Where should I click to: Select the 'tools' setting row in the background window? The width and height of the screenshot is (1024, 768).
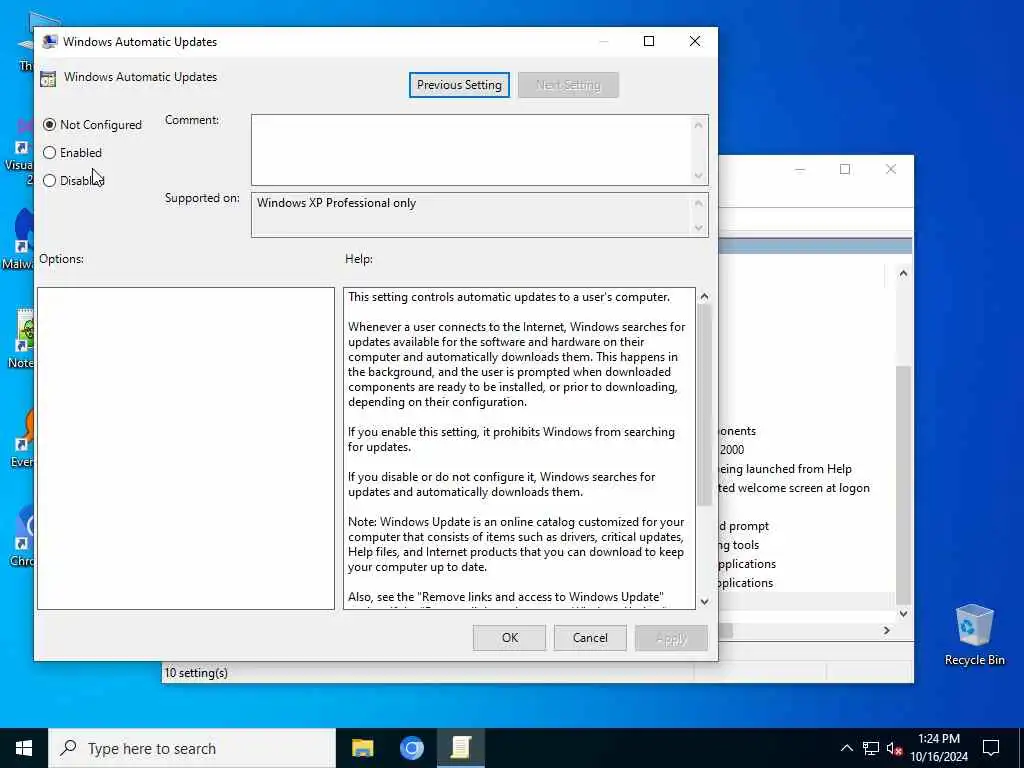coord(739,545)
